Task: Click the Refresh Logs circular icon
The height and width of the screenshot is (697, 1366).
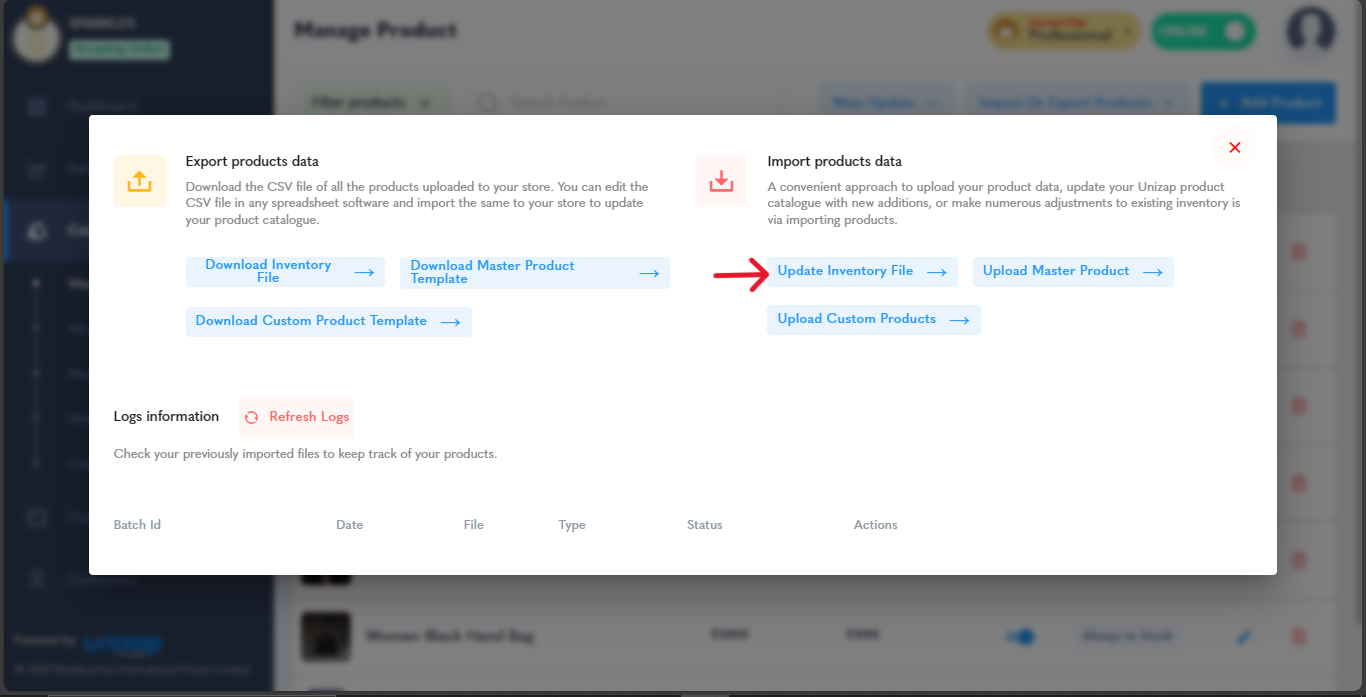Action: [252, 417]
